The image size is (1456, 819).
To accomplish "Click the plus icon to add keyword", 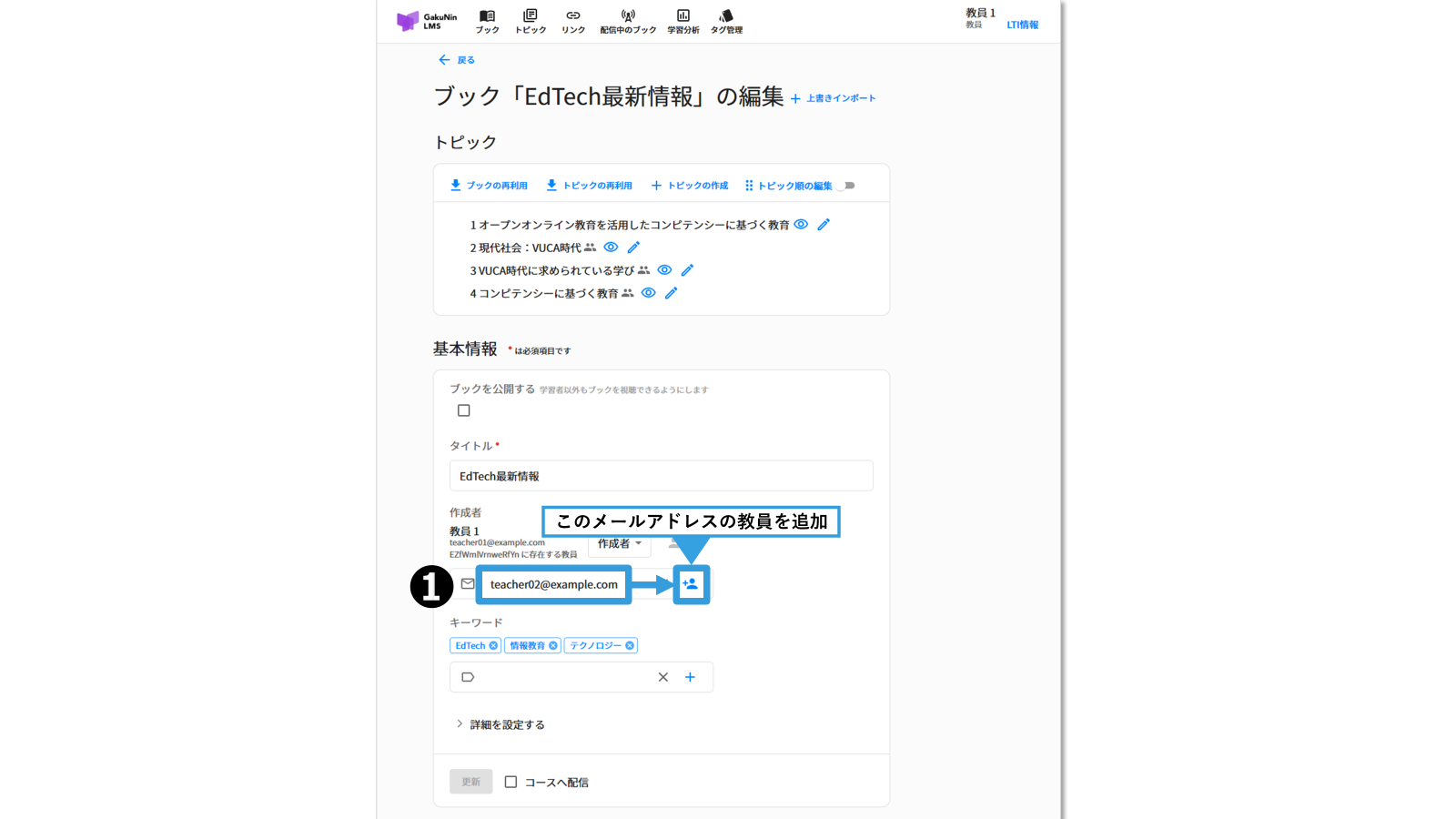I will tap(690, 677).
